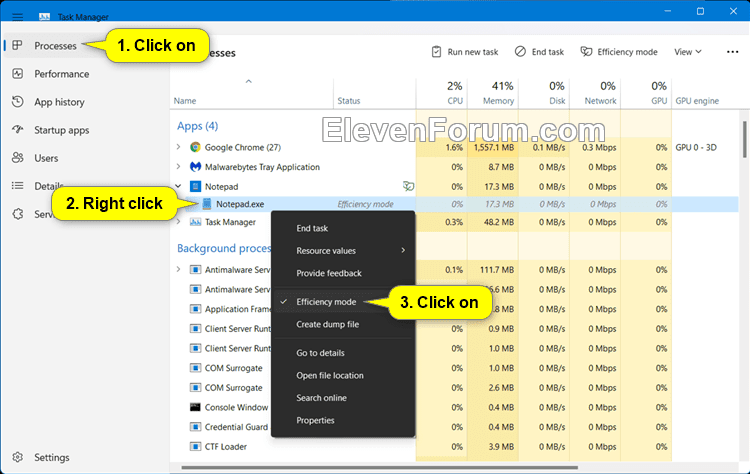This screenshot has height=474, width=750.
Task: Click the End task toolbar button label
Action: pyautogui.click(x=548, y=52)
